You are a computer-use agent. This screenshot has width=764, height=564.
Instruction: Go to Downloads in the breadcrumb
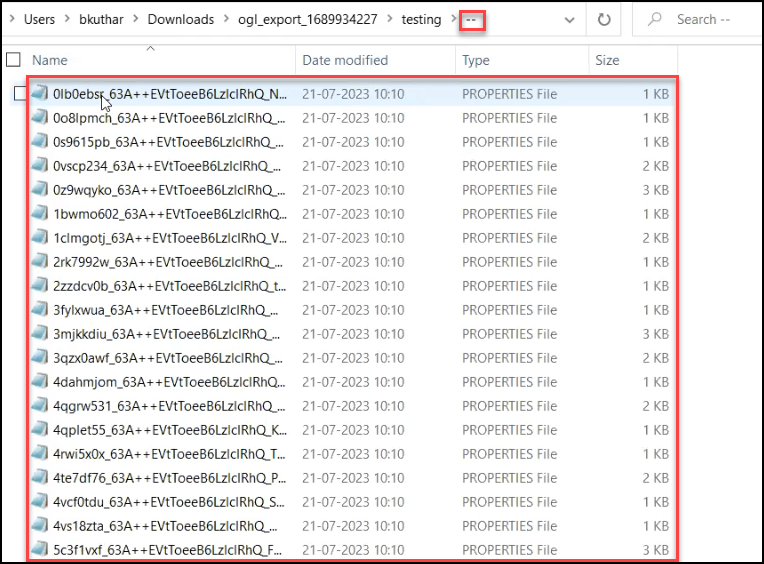[x=181, y=19]
